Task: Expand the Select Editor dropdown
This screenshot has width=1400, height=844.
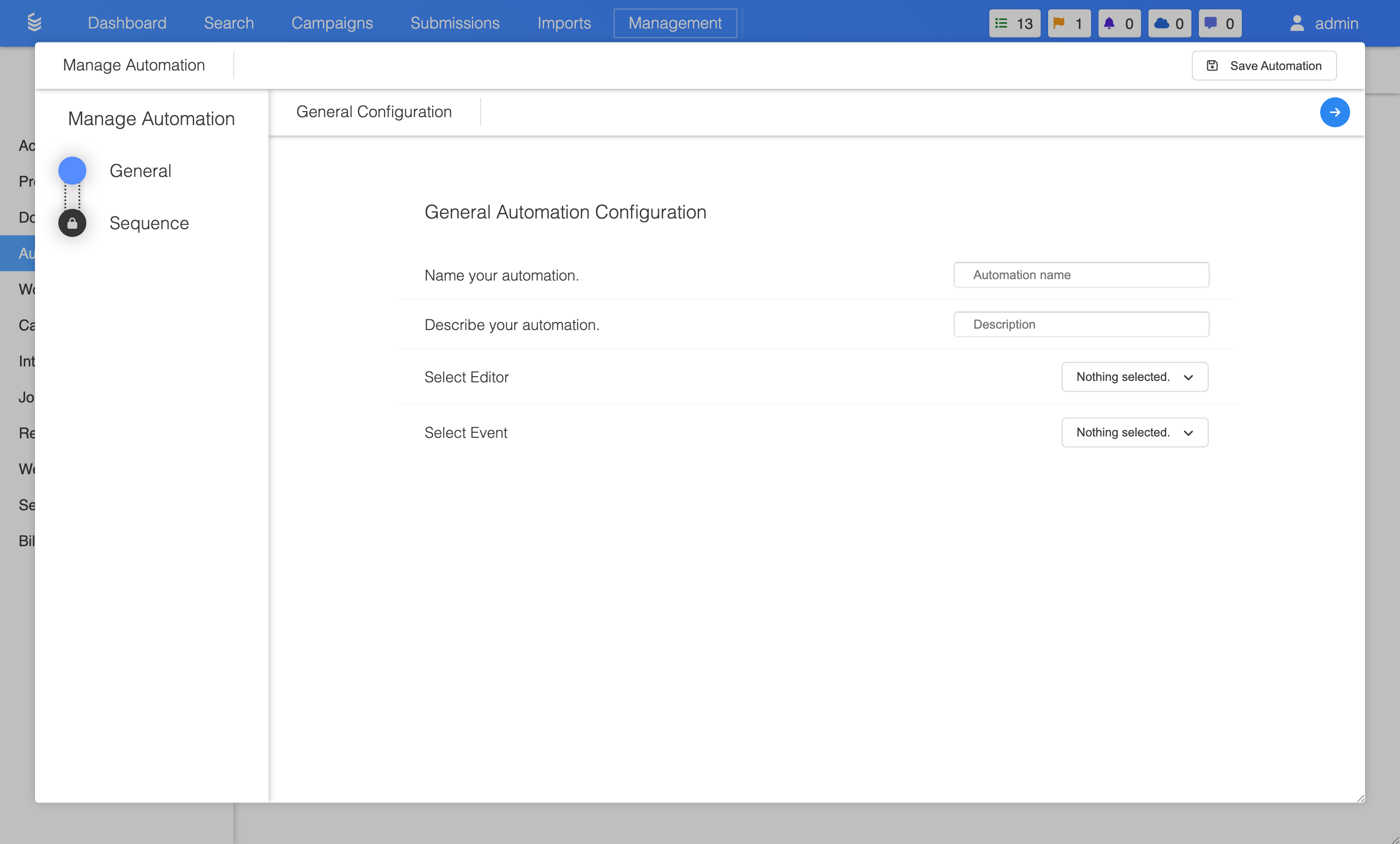Action: [x=1134, y=377]
